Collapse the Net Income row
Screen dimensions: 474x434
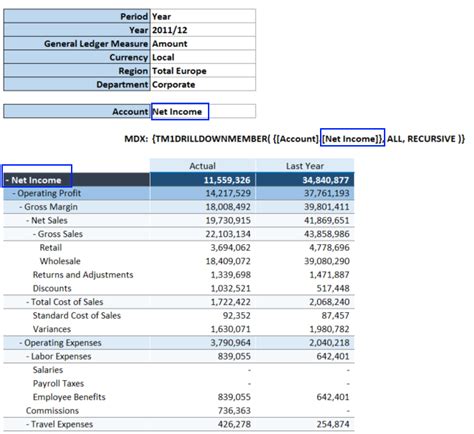tap(7, 180)
